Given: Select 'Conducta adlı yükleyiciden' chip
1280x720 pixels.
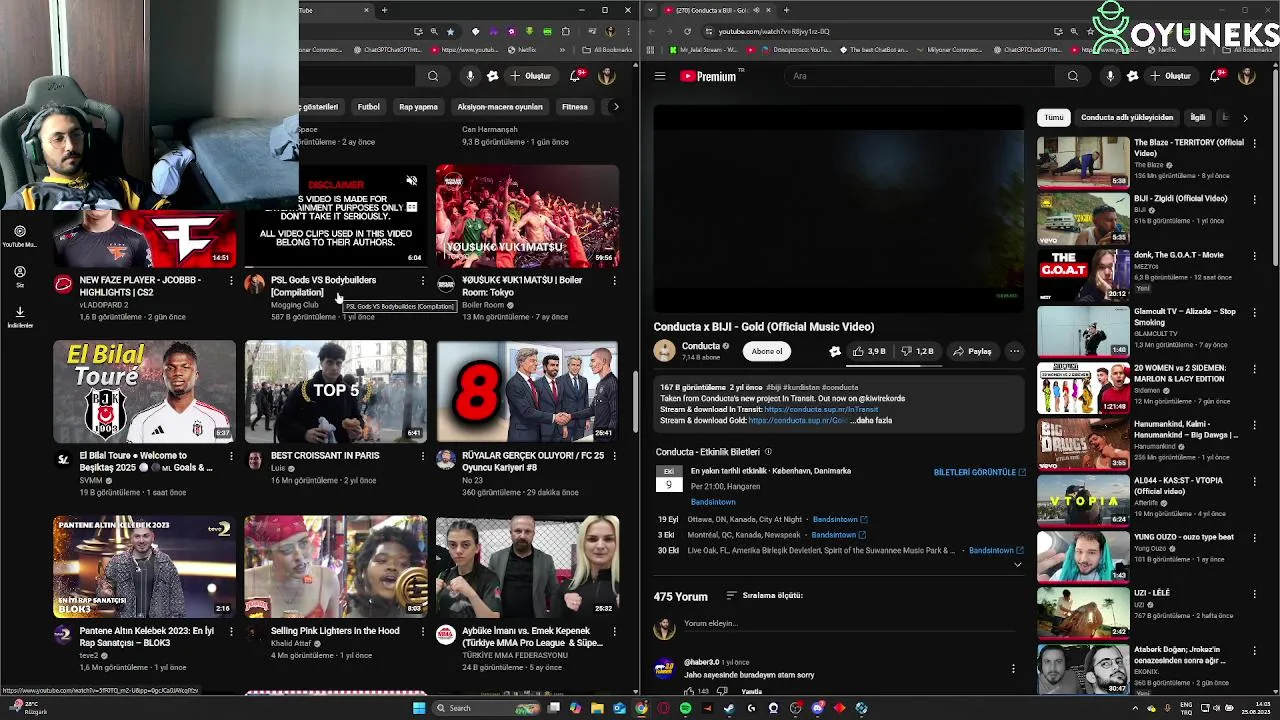Looking at the screenshot, I should click(1127, 118).
